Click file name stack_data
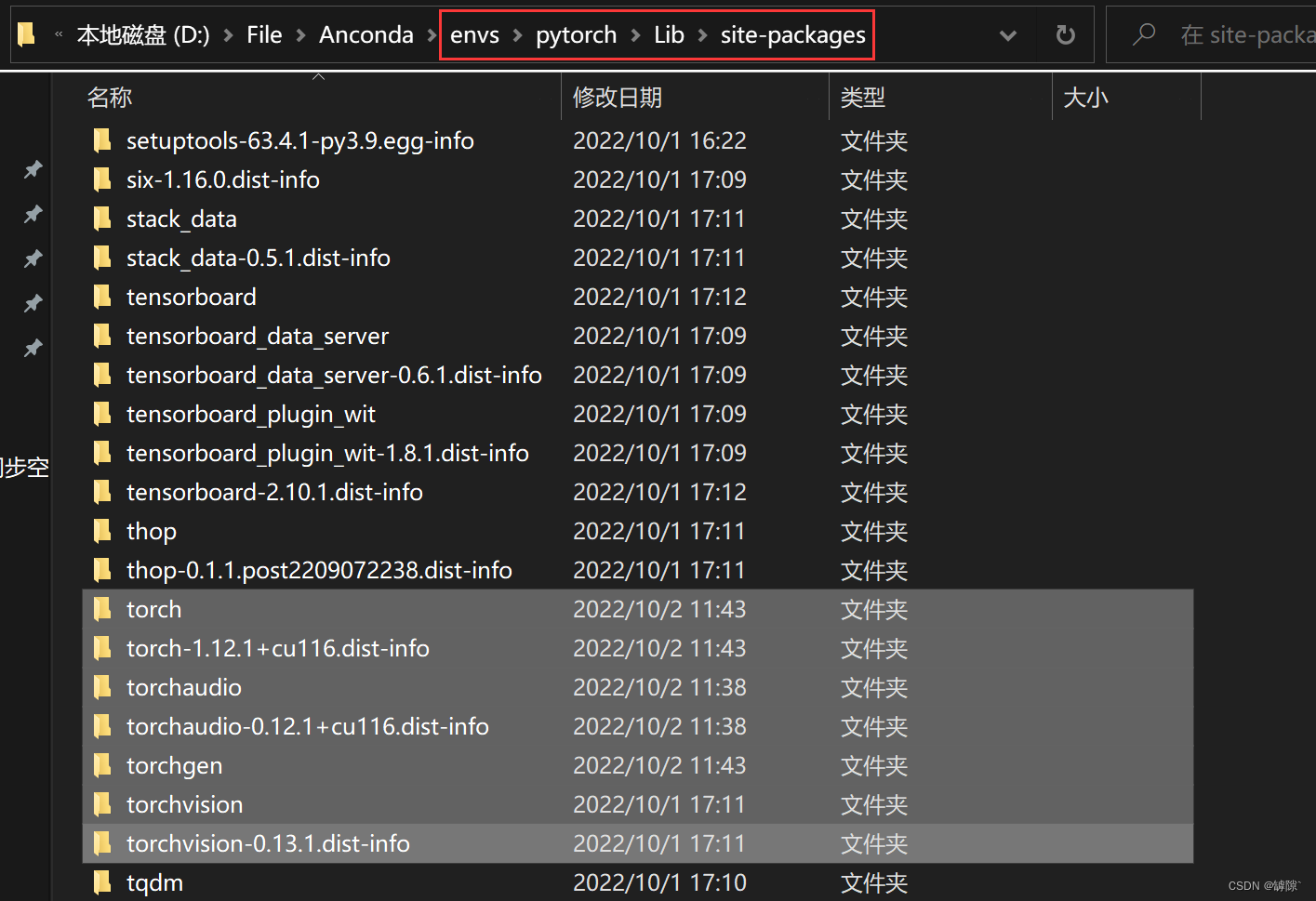1316x901 pixels. coord(181,219)
